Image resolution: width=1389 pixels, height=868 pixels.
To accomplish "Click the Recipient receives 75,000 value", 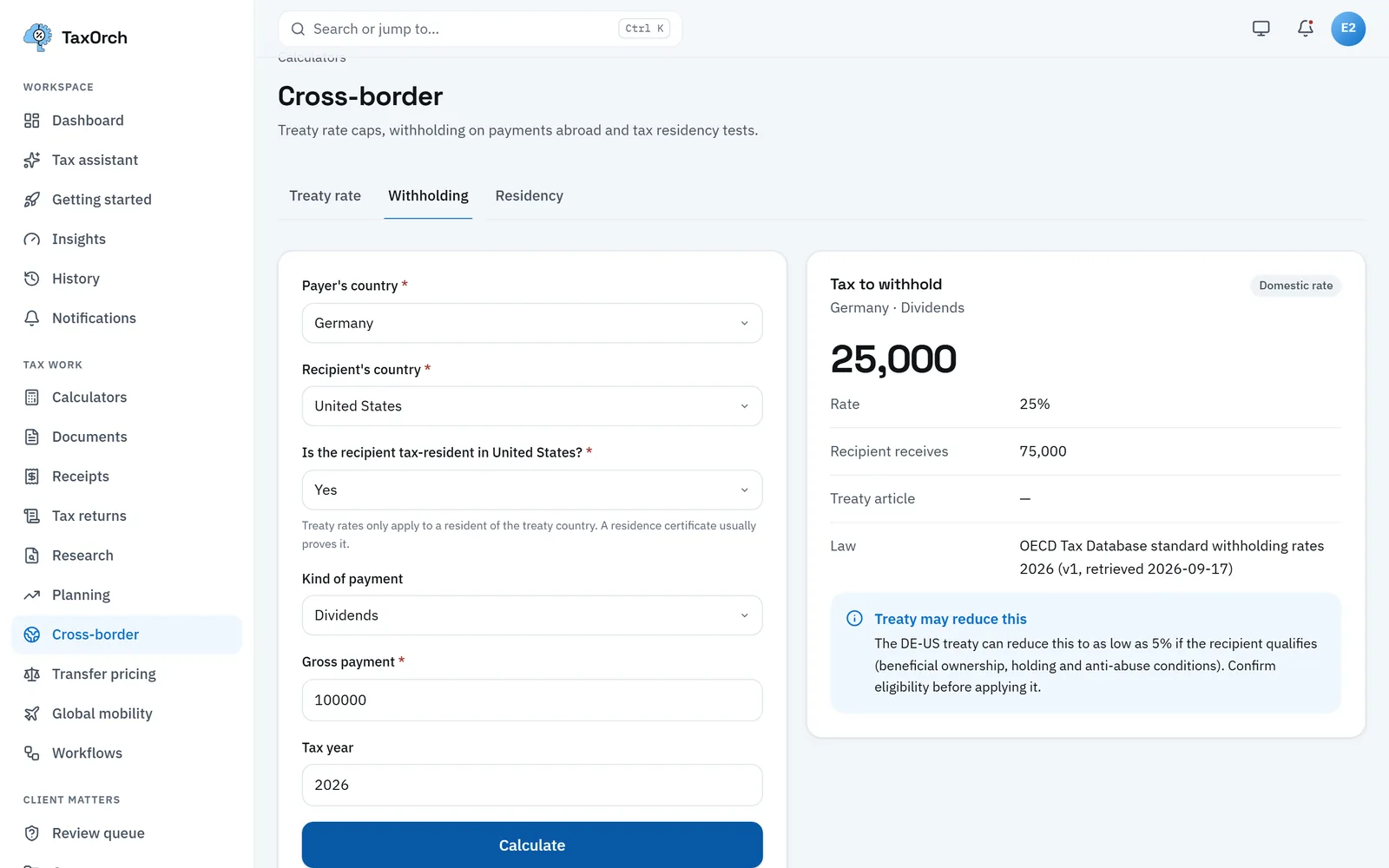I will pyautogui.click(x=1043, y=451).
